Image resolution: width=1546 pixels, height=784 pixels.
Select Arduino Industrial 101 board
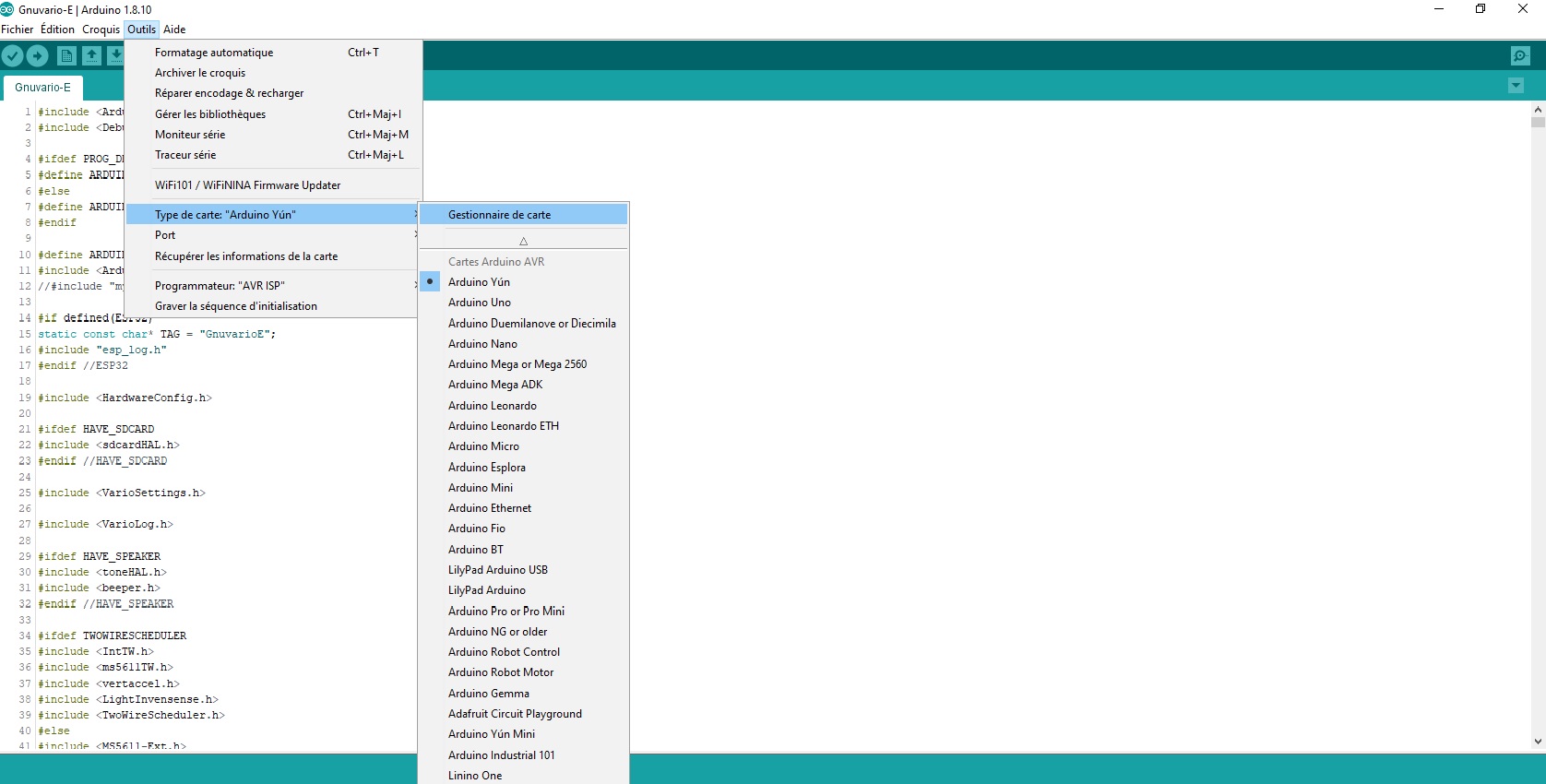pos(523,755)
